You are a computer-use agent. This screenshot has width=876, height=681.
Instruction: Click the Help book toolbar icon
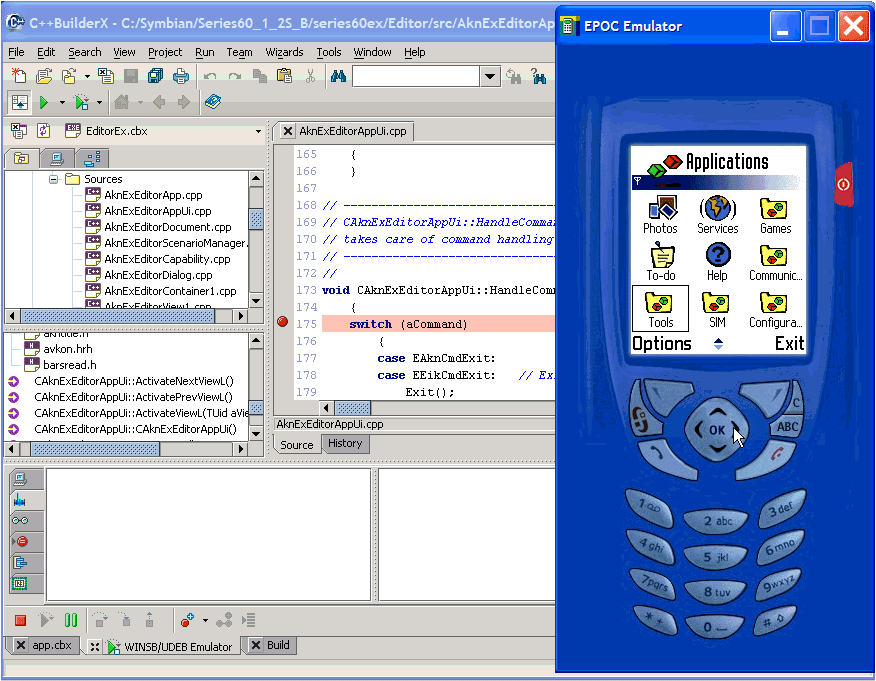point(213,102)
